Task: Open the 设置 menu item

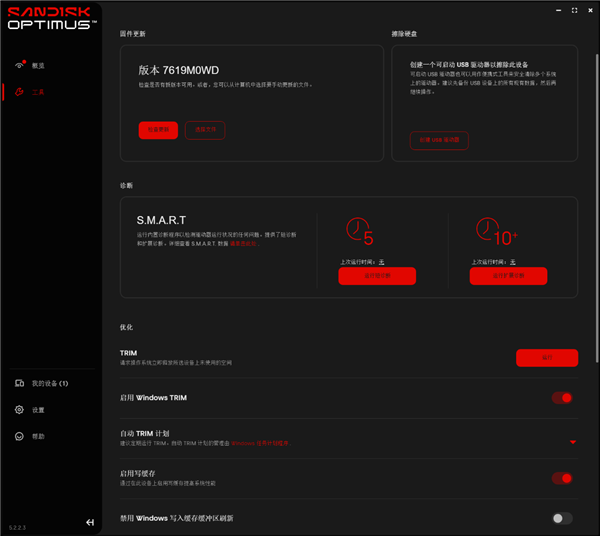Action: coord(38,410)
